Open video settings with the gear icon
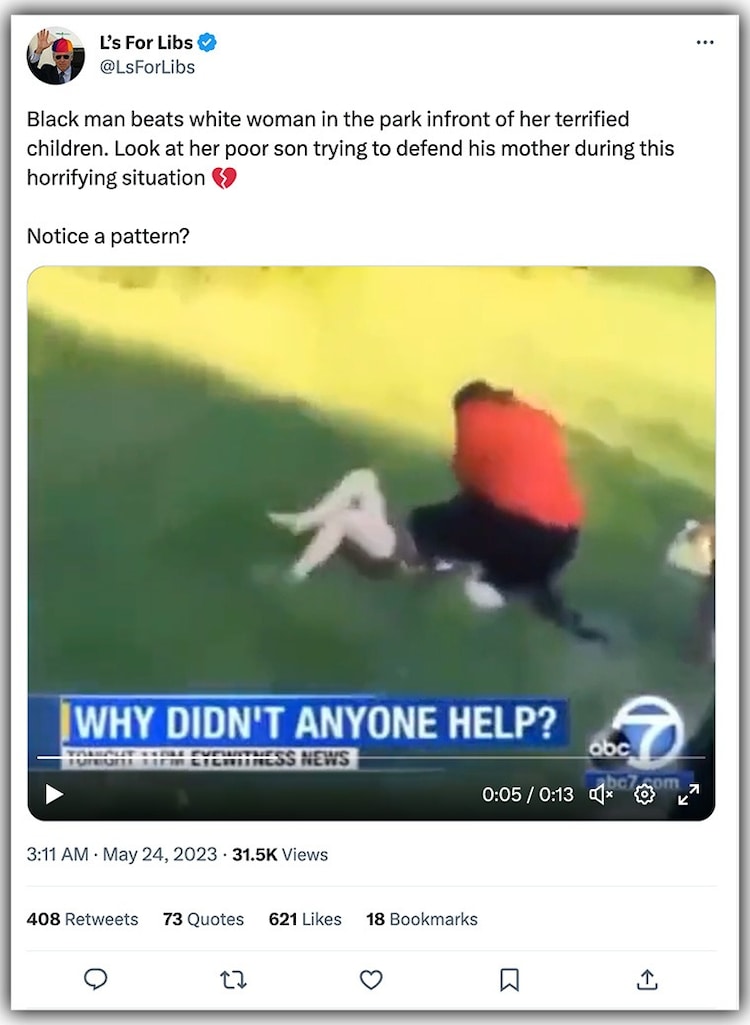 click(x=645, y=794)
